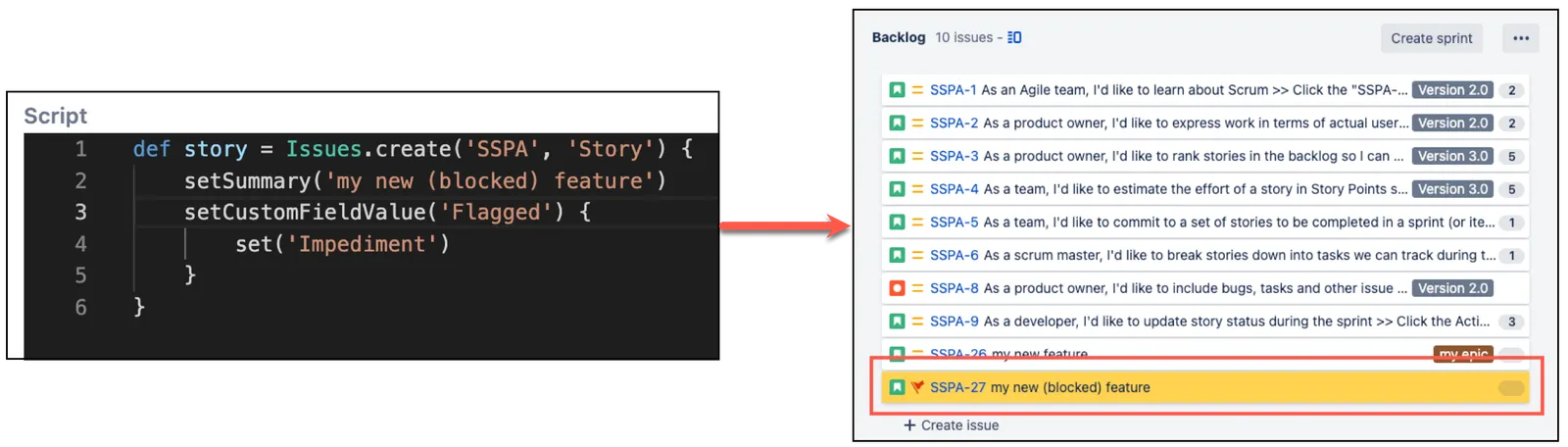Screen dimensions: 1568x447
Task: Click the story type icon on SSPA-2
Action: pyautogui.click(x=897, y=124)
